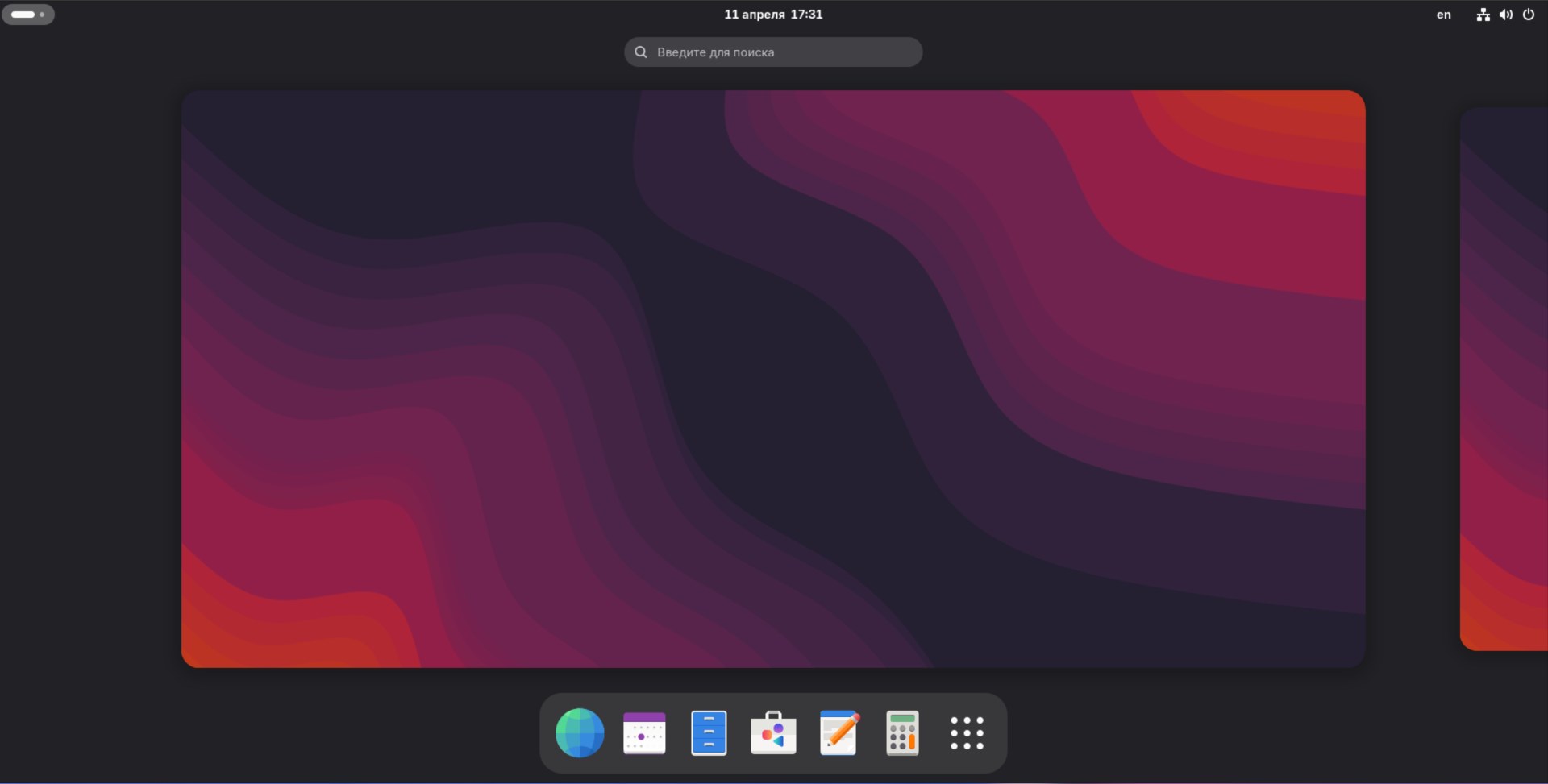Image resolution: width=1548 pixels, height=784 pixels.
Task: Launch the Software store shopping bag icon
Action: tap(773, 733)
